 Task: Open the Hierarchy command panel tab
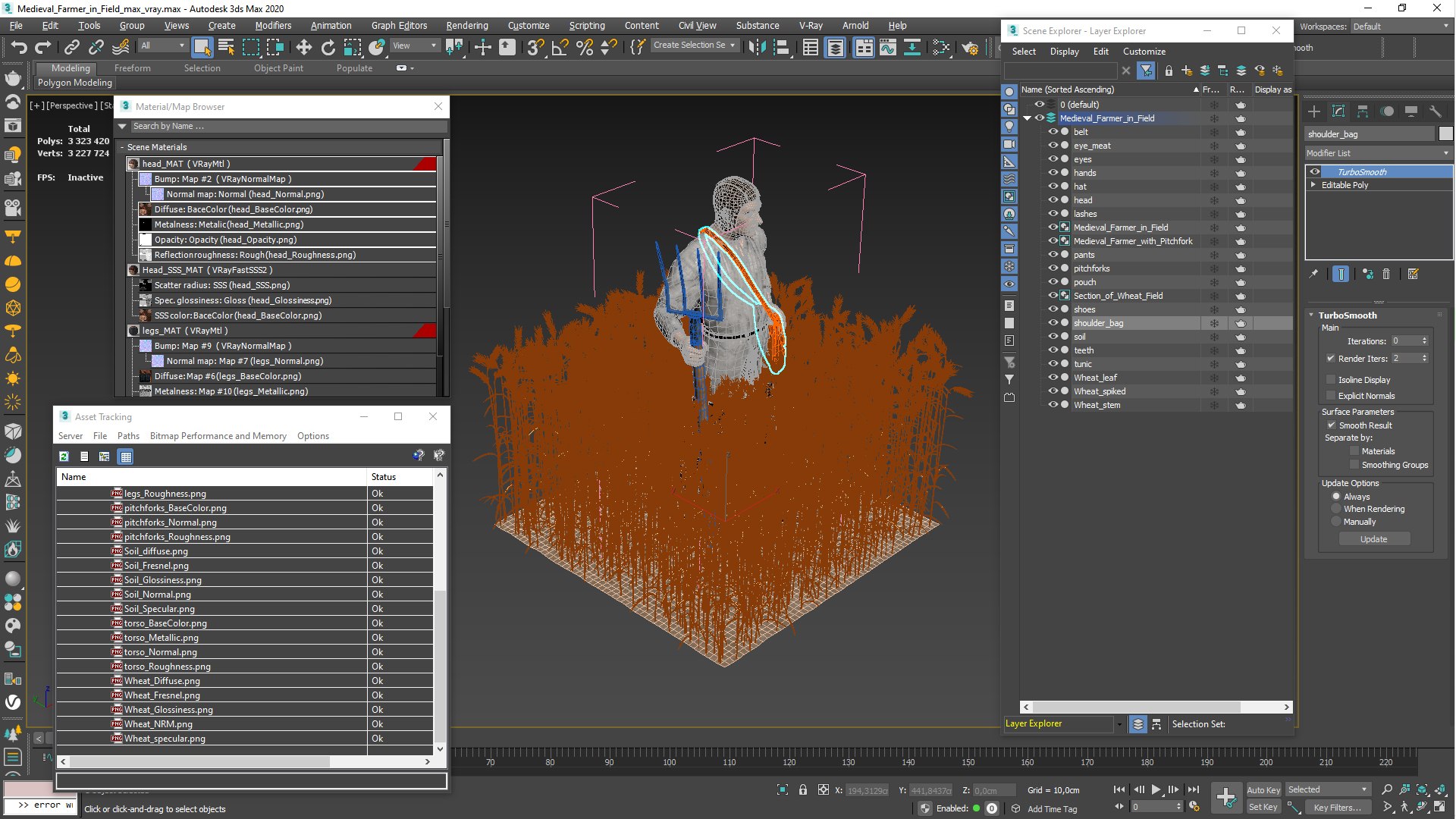(x=1363, y=111)
